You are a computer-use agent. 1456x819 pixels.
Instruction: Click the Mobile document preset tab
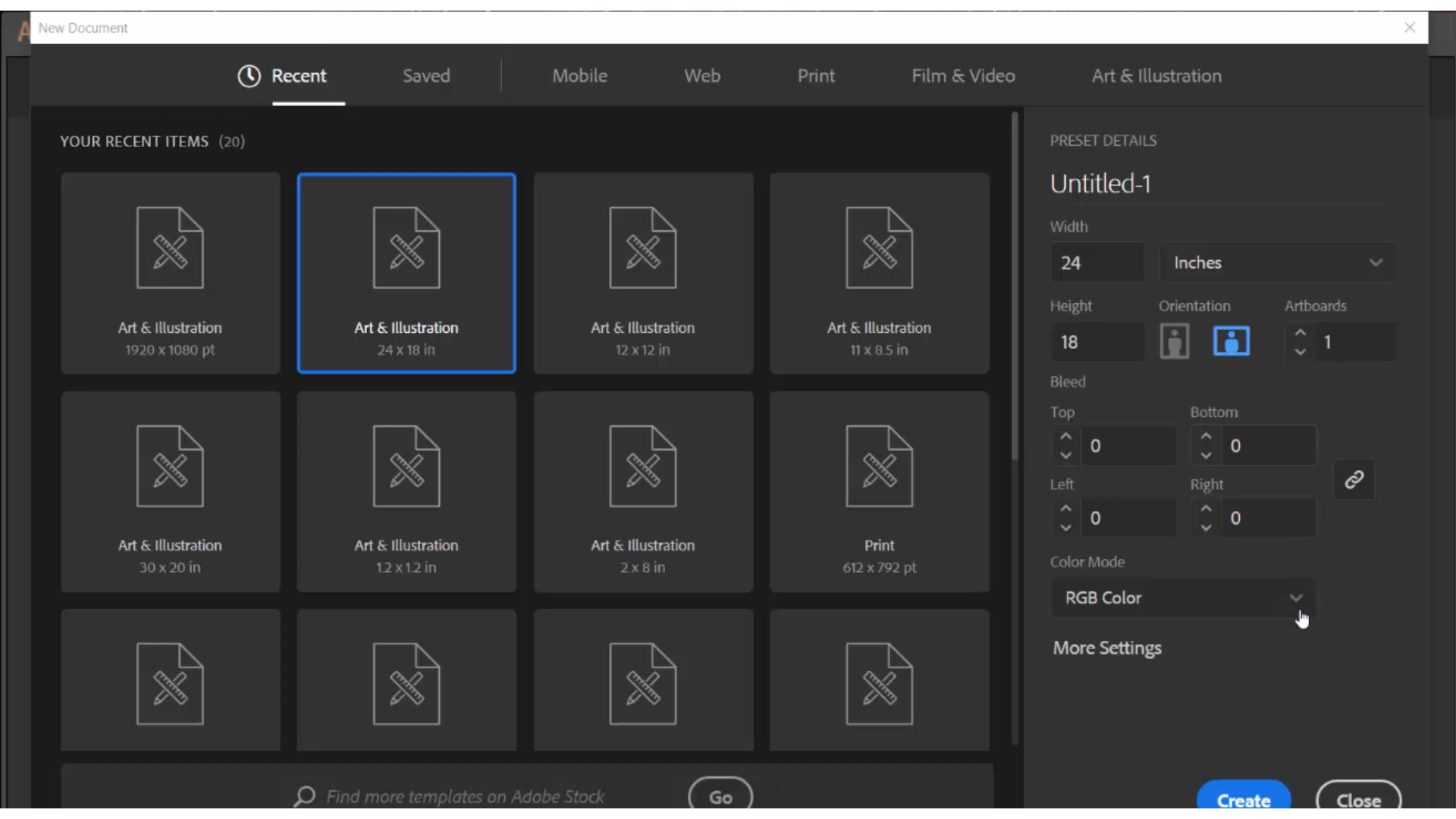coord(580,75)
